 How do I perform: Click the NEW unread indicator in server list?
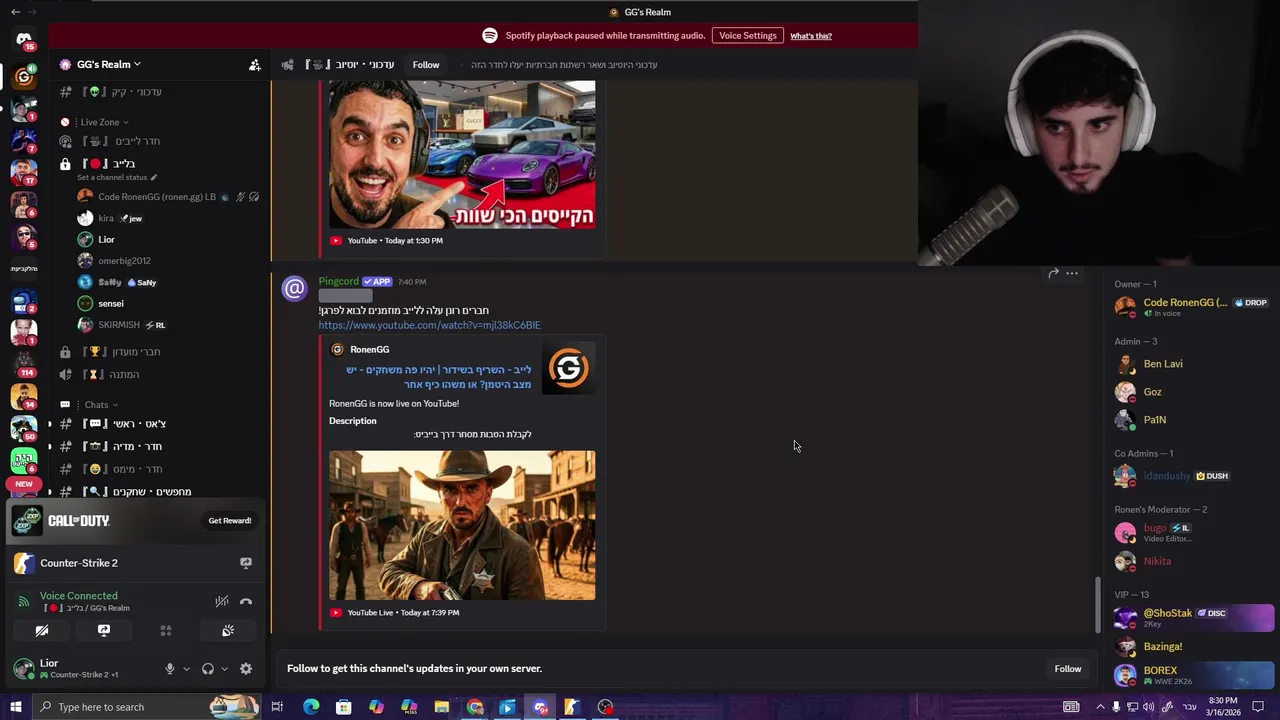pos(24,484)
